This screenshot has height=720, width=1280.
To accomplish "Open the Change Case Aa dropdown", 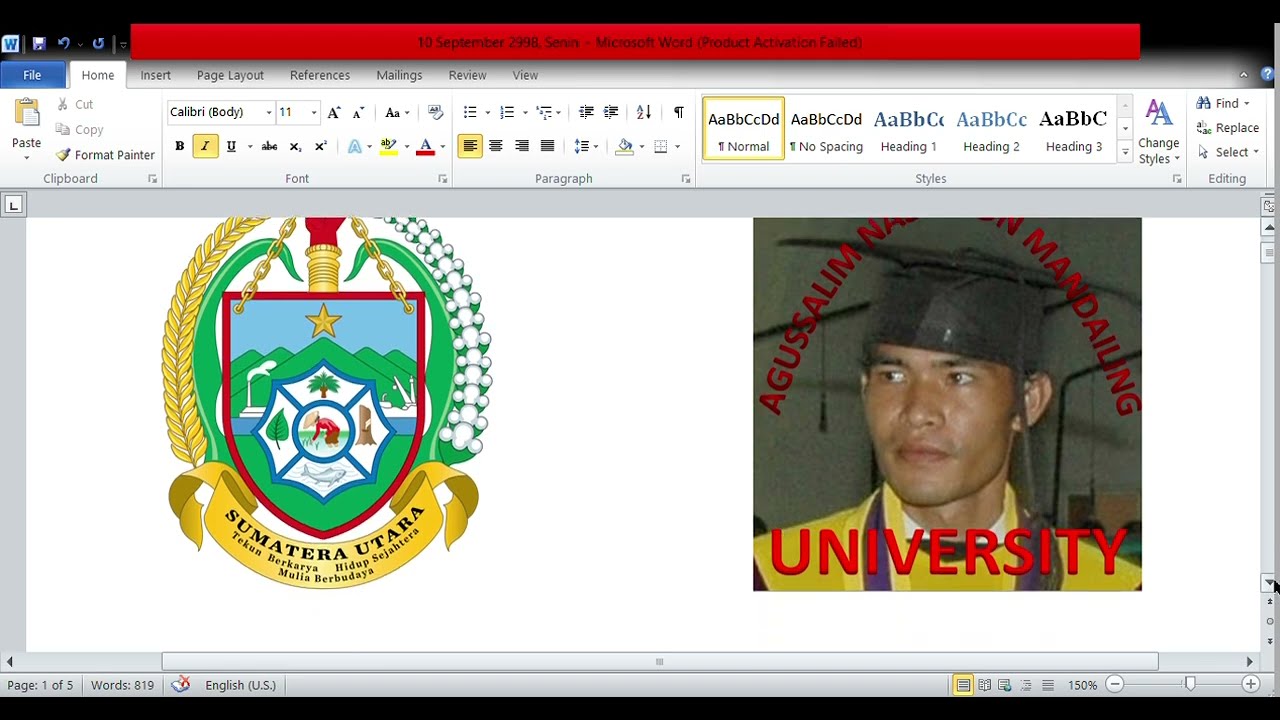I will tap(397, 112).
